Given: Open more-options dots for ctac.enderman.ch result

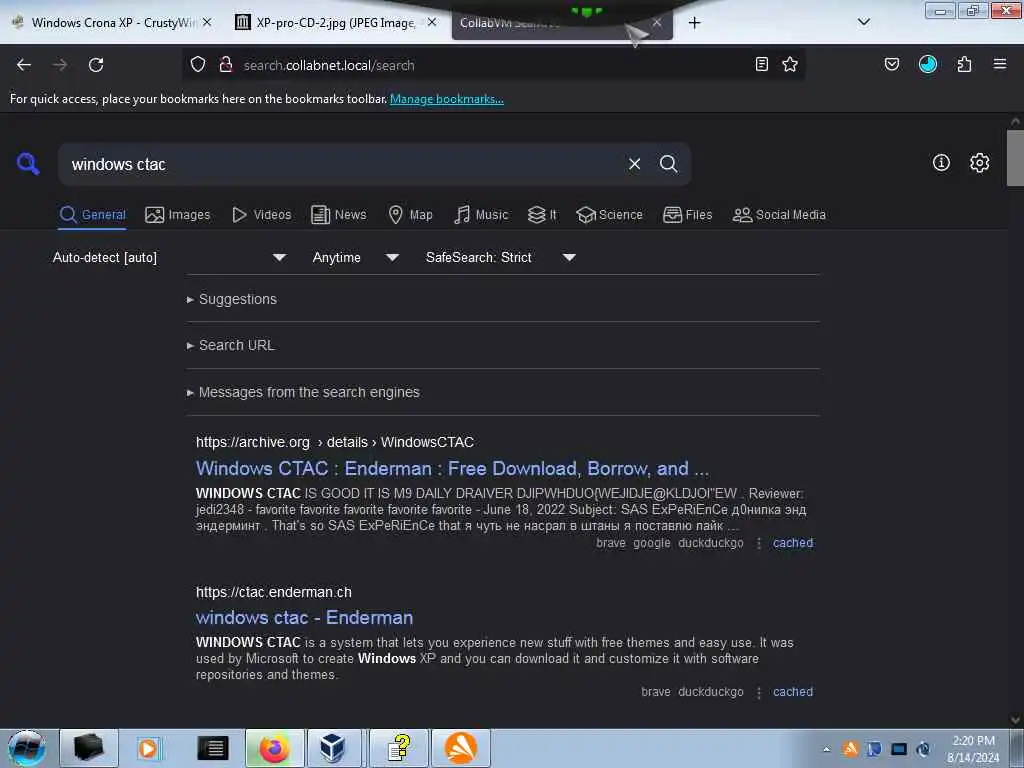Looking at the screenshot, I should (758, 692).
